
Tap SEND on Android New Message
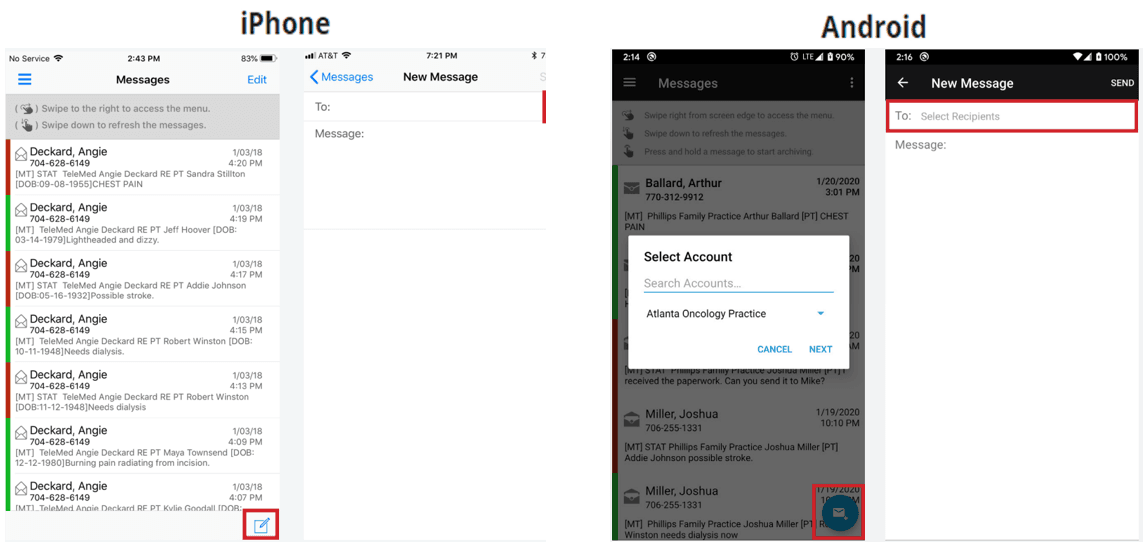tap(1122, 83)
